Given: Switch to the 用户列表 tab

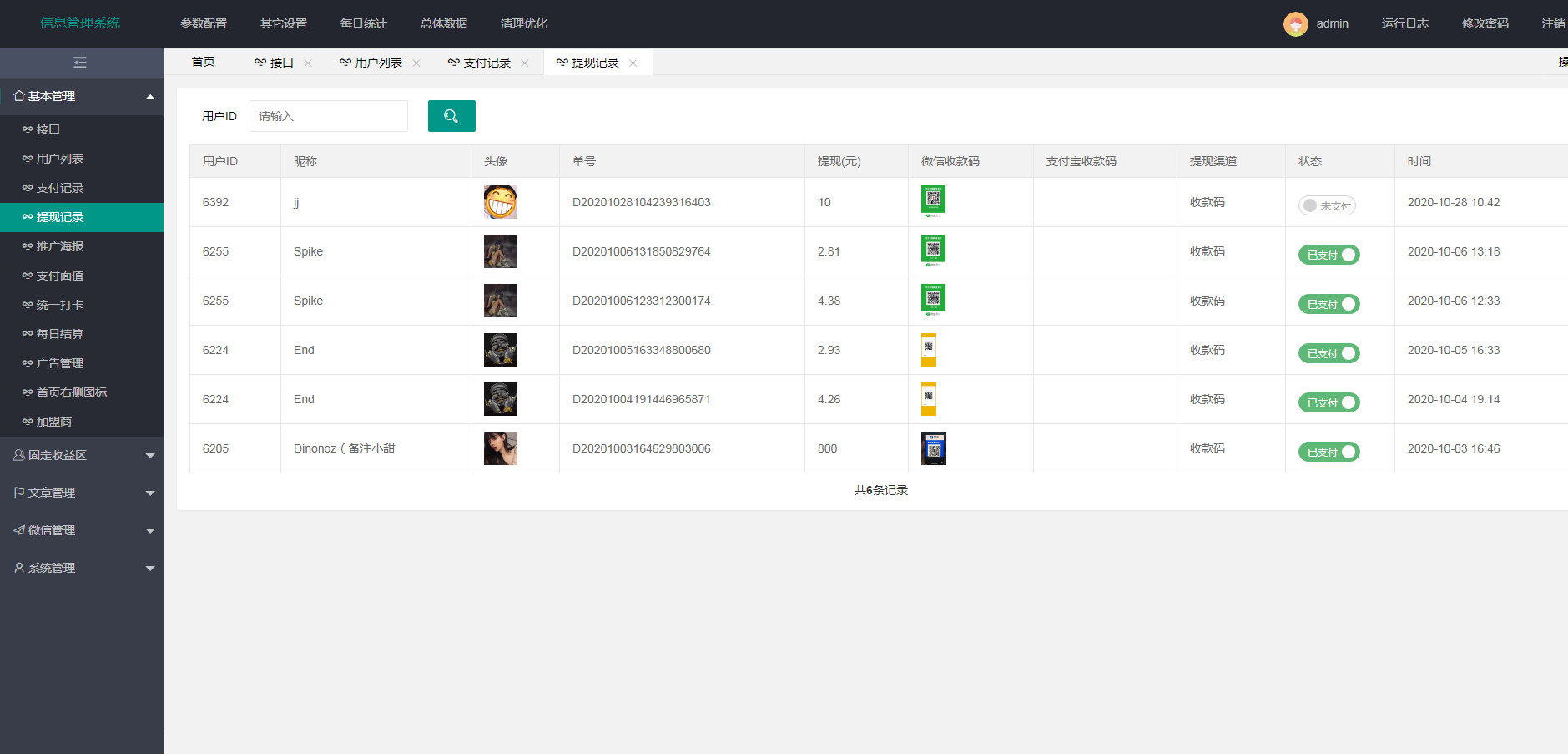Looking at the screenshot, I should tap(379, 63).
